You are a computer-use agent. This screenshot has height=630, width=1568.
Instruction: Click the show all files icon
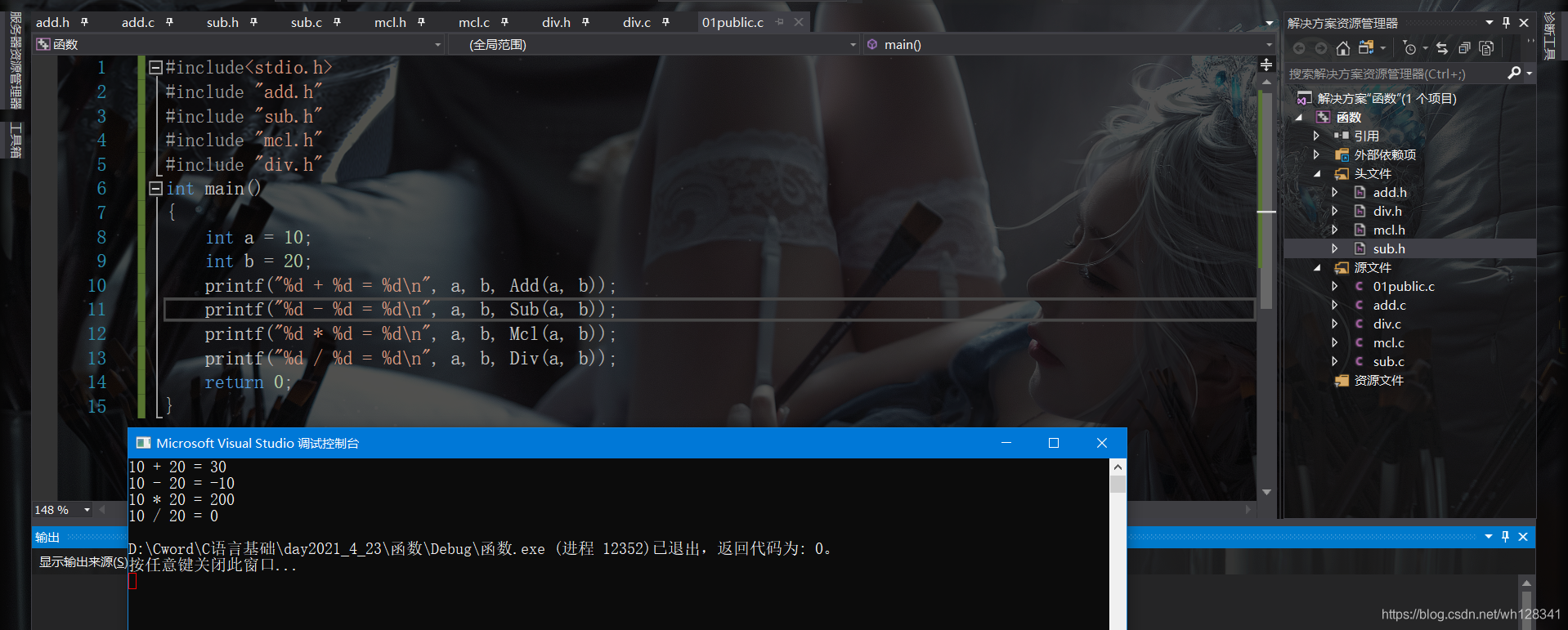pos(1486,48)
